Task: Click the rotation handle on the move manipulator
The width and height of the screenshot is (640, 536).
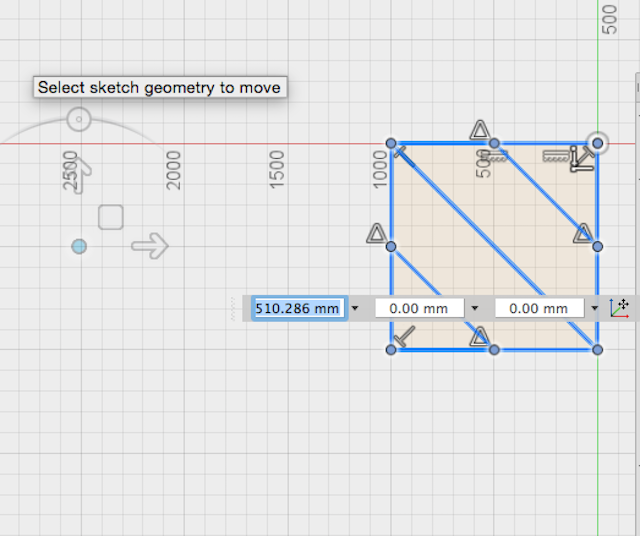Action: (79, 119)
